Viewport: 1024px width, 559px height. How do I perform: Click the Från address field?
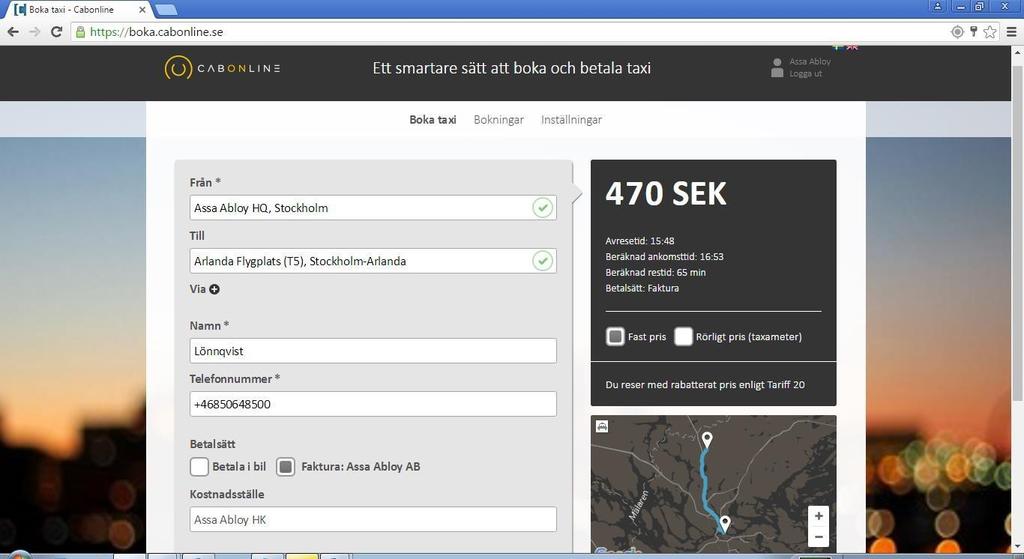pos(373,208)
